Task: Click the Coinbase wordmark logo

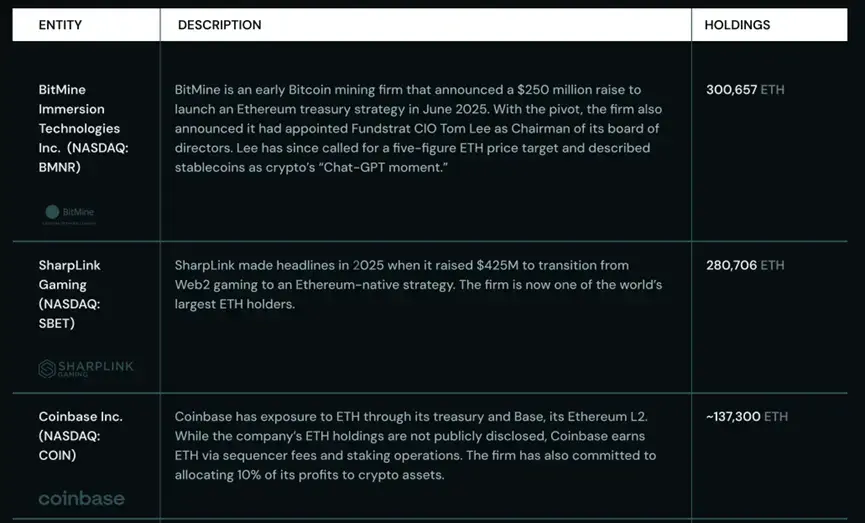Action: coord(81,498)
